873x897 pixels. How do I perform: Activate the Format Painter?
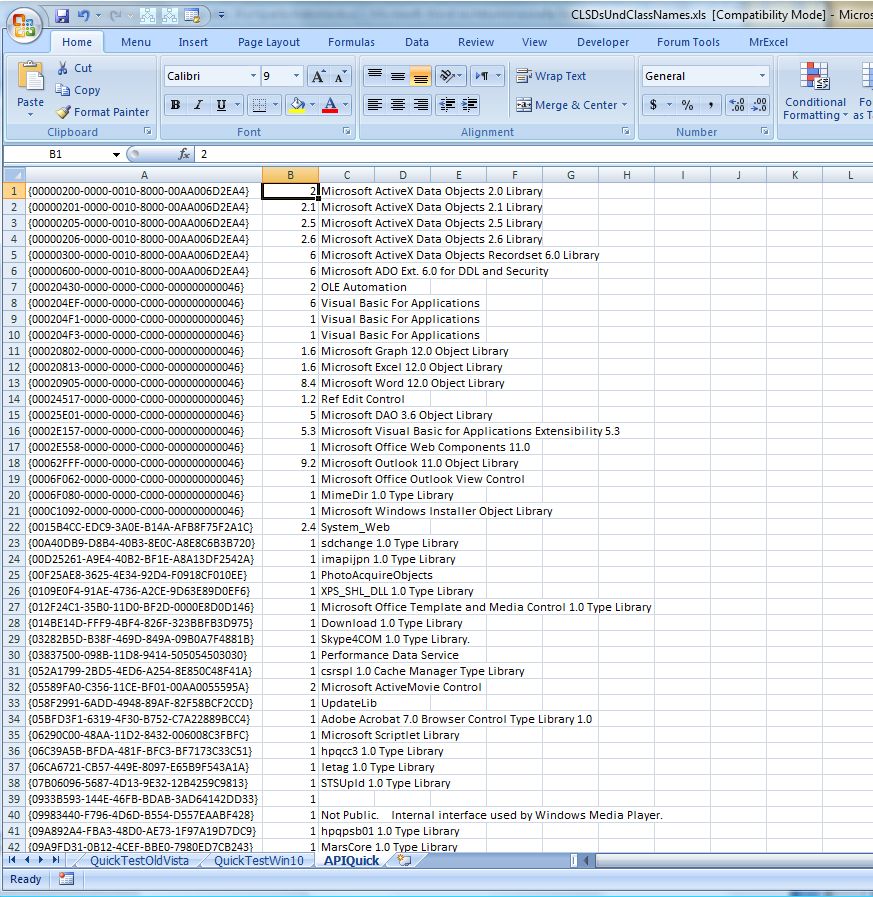pos(102,112)
